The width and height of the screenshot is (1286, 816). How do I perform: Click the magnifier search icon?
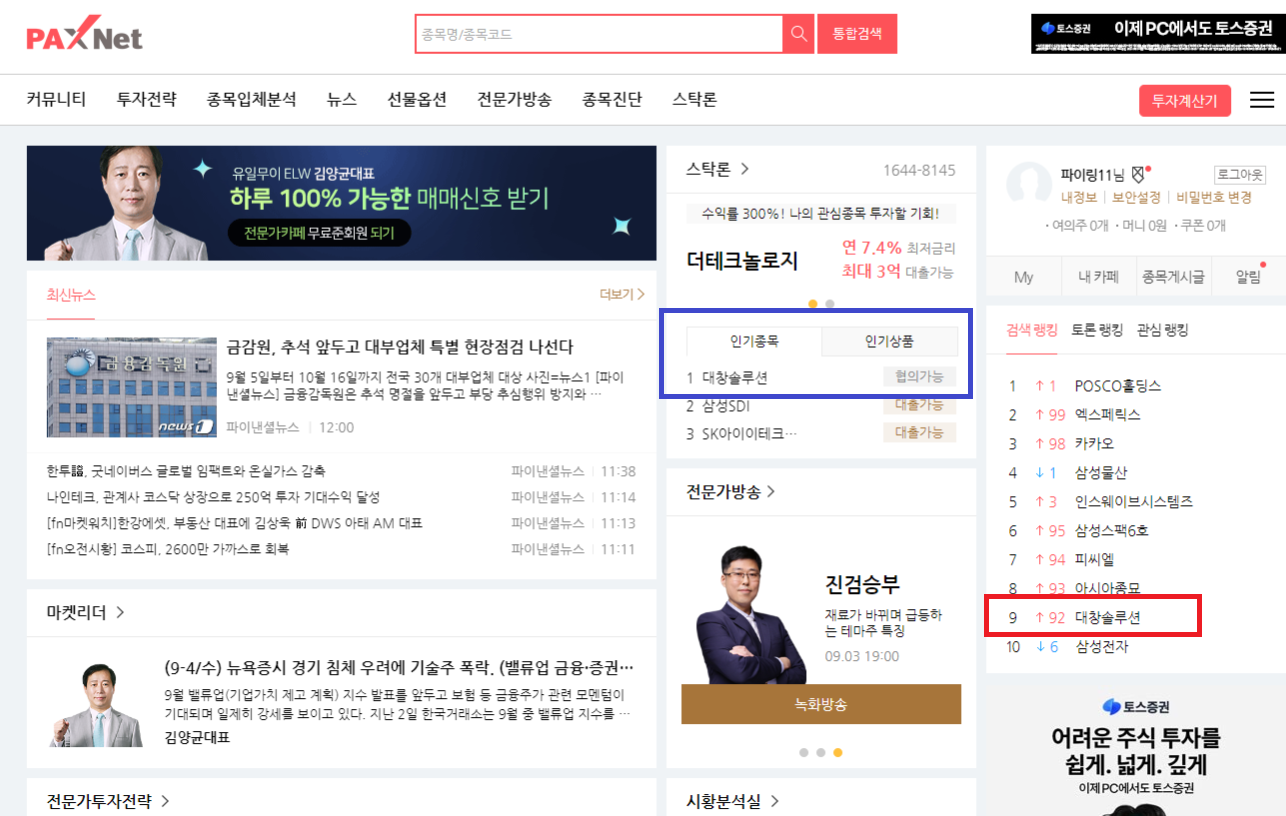(798, 34)
